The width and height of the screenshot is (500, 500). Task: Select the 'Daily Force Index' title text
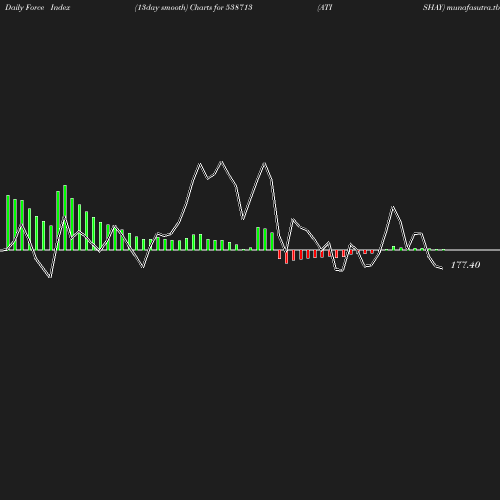tap(38, 8)
